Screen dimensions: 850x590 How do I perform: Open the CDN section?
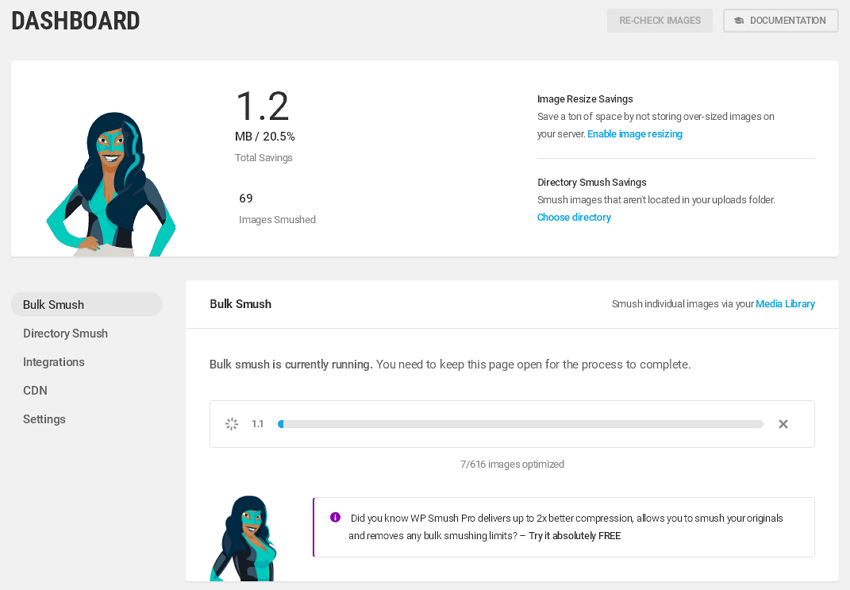click(35, 390)
